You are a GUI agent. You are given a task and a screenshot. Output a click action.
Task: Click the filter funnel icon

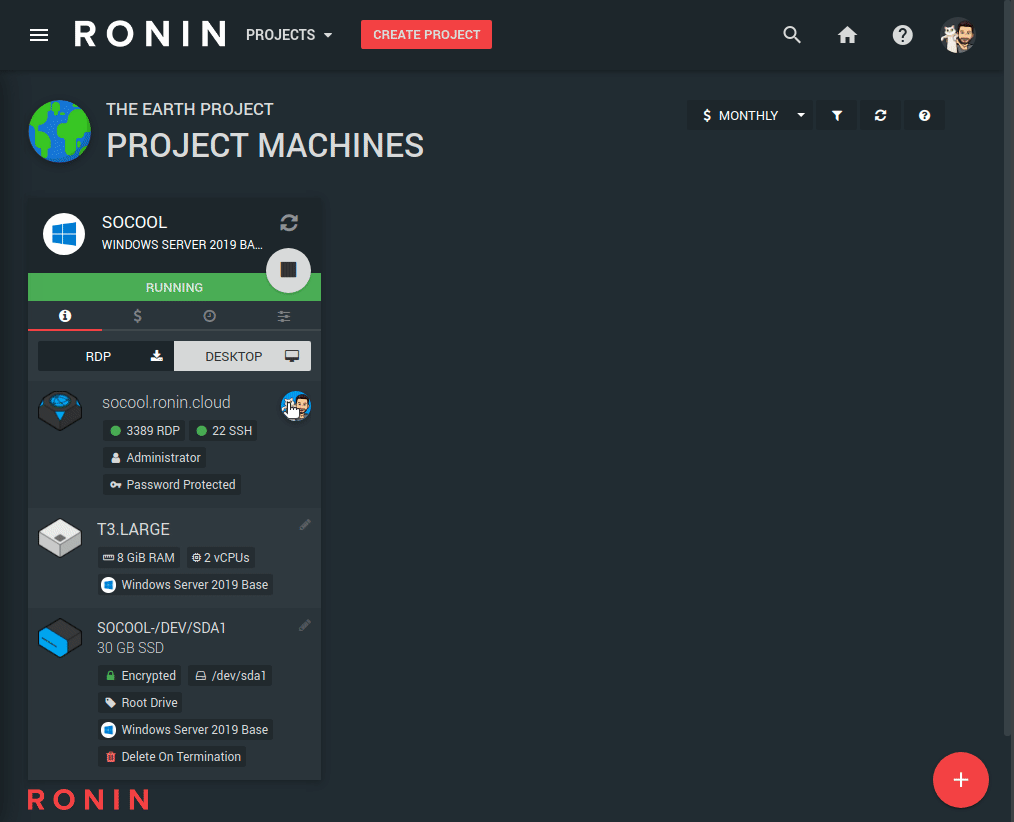(837, 116)
